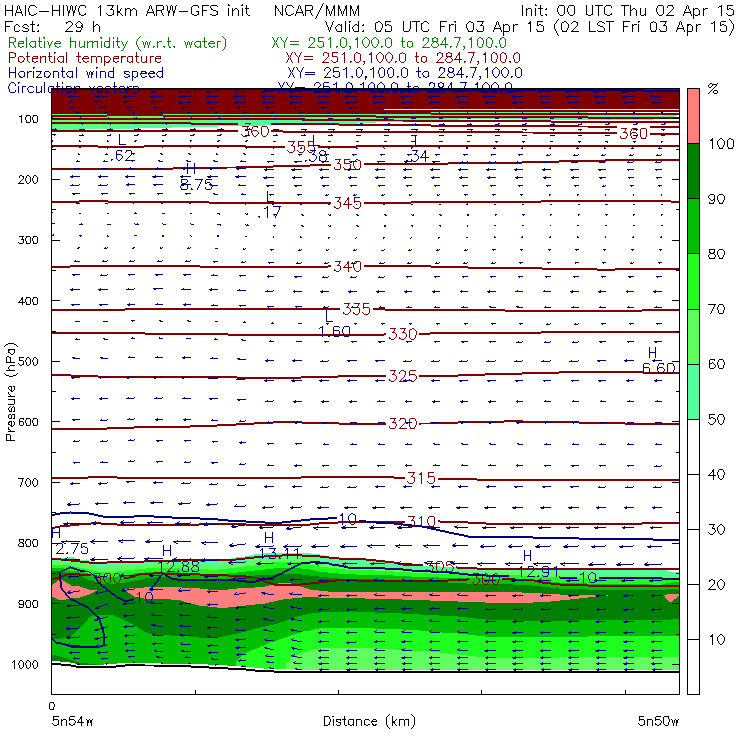Click the wind maximum value '6.60'
740x740 pixels.
point(659,368)
